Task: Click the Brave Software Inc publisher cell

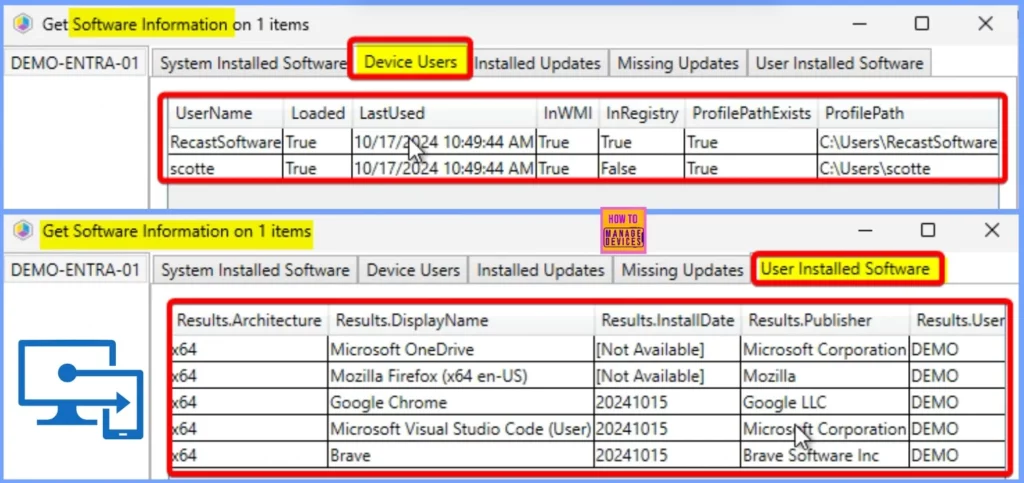Action: coord(825,455)
